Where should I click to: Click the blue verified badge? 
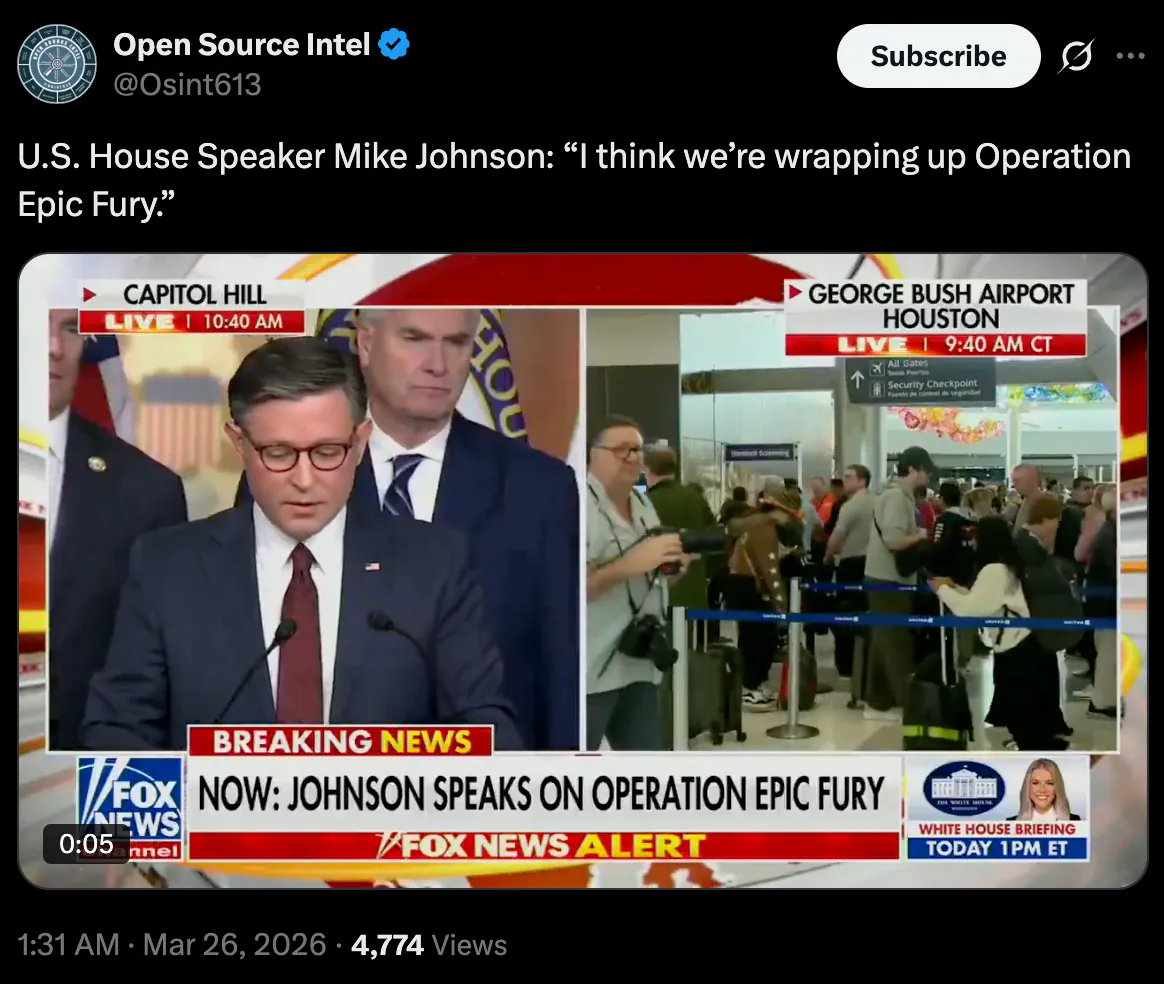(393, 45)
